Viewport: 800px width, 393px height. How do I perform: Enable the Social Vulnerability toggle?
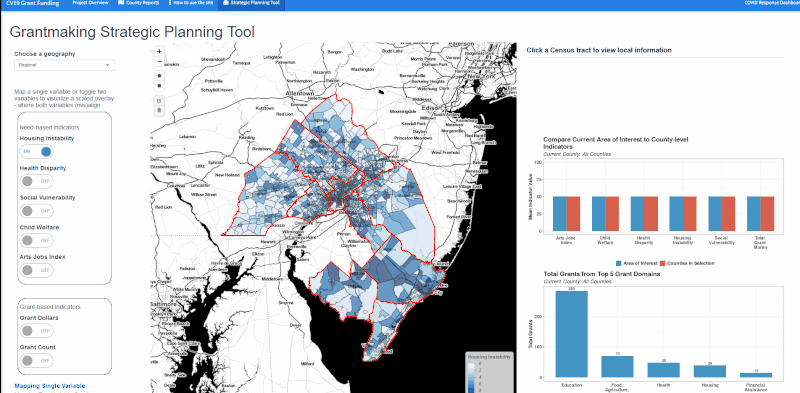tap(36, 211)
